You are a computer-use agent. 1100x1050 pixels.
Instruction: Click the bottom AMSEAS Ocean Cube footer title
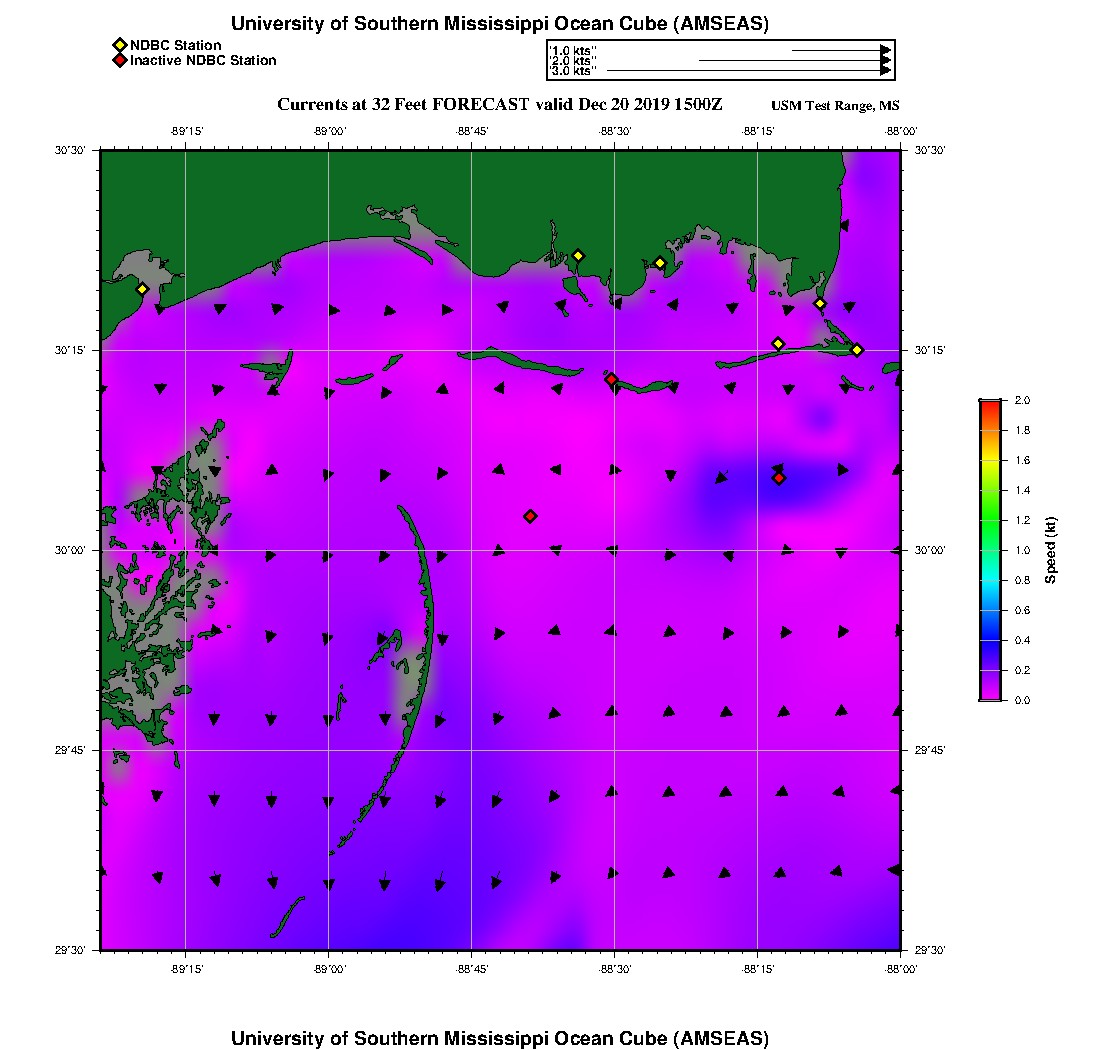coord(500,1037)
